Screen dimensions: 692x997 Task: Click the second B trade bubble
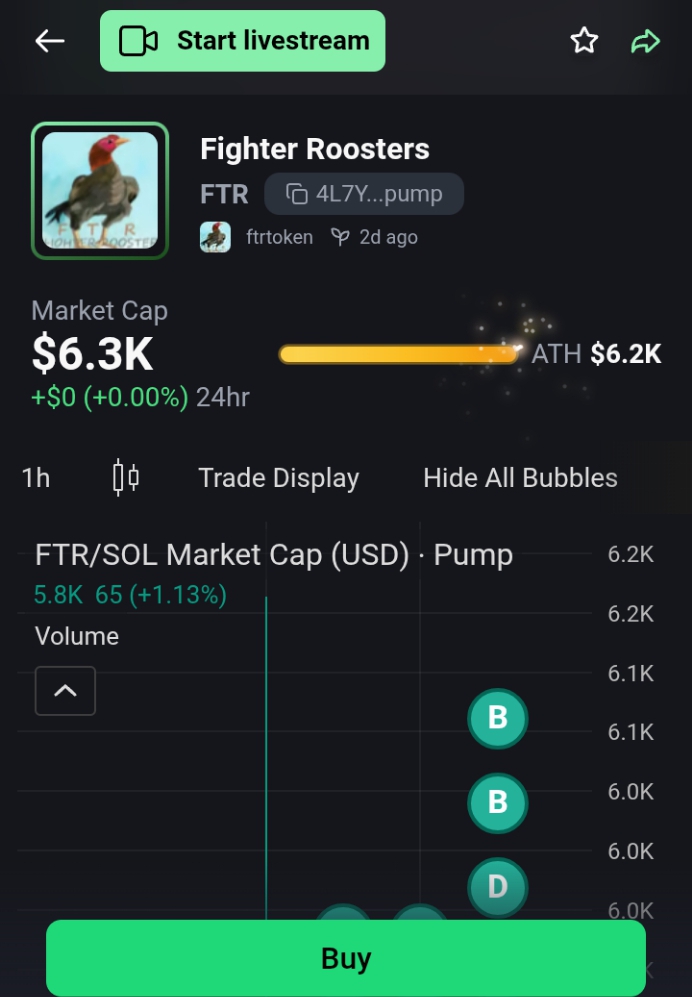[497, 802]
